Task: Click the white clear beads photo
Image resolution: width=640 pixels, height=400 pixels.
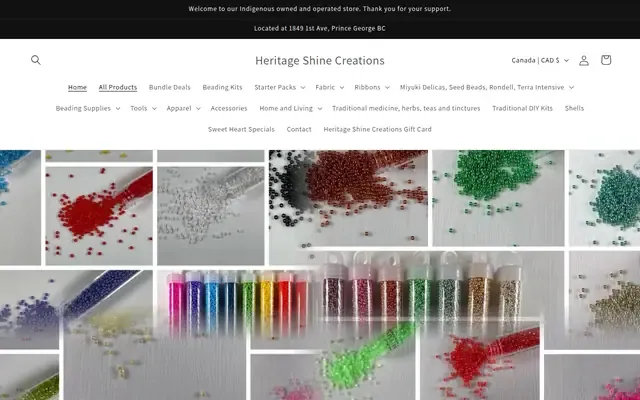Action: coord(211,216)
